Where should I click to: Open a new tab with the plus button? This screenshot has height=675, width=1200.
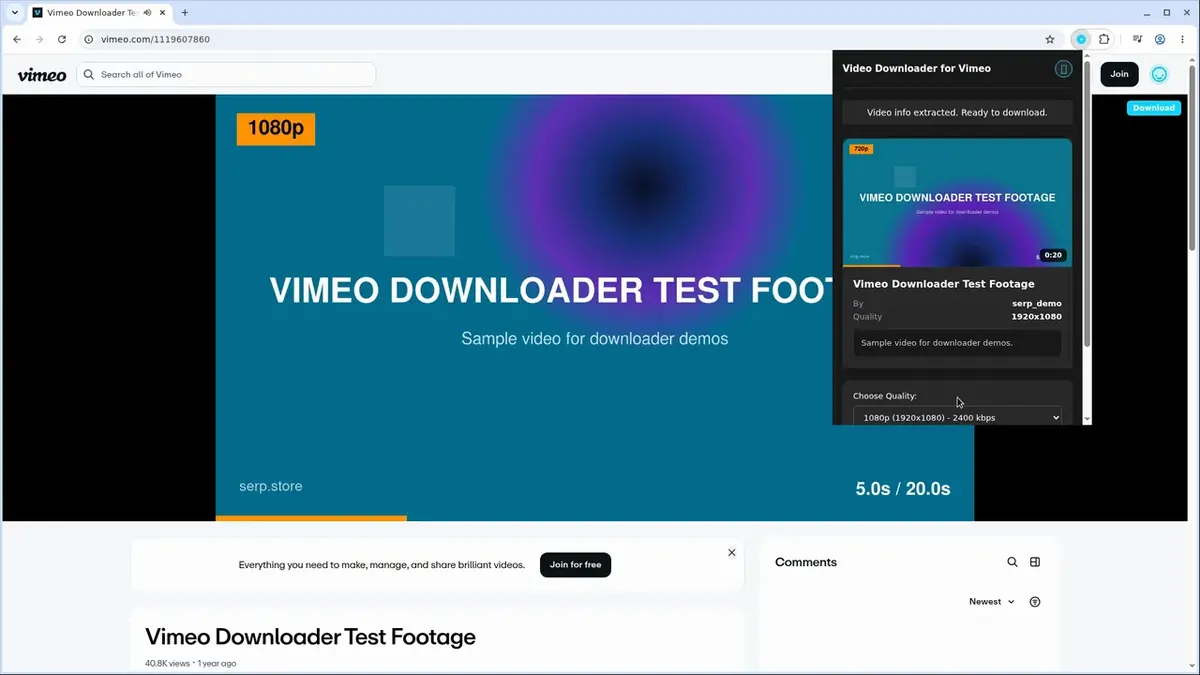(185, 13)
